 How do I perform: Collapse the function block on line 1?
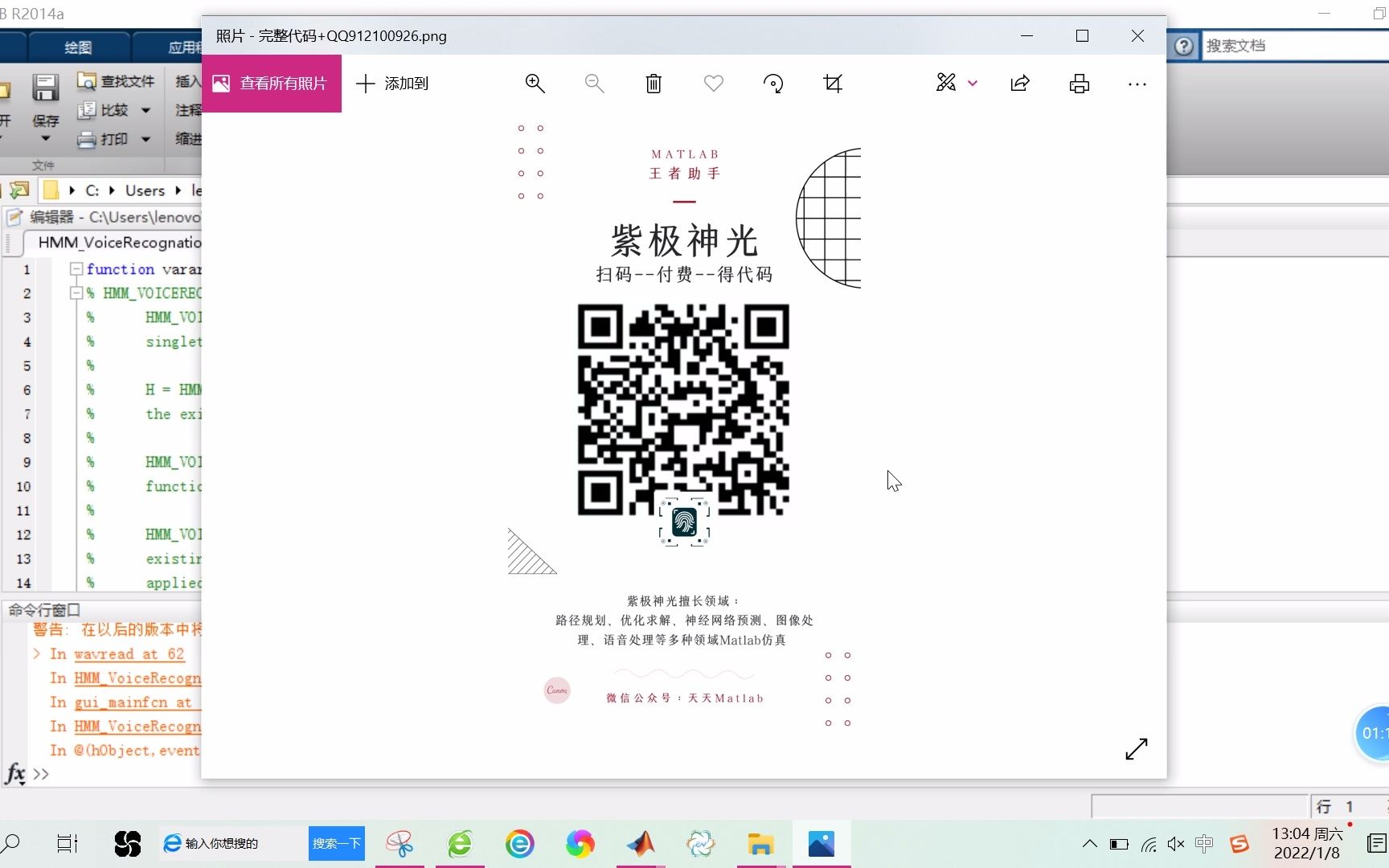[x=76, y=269]
